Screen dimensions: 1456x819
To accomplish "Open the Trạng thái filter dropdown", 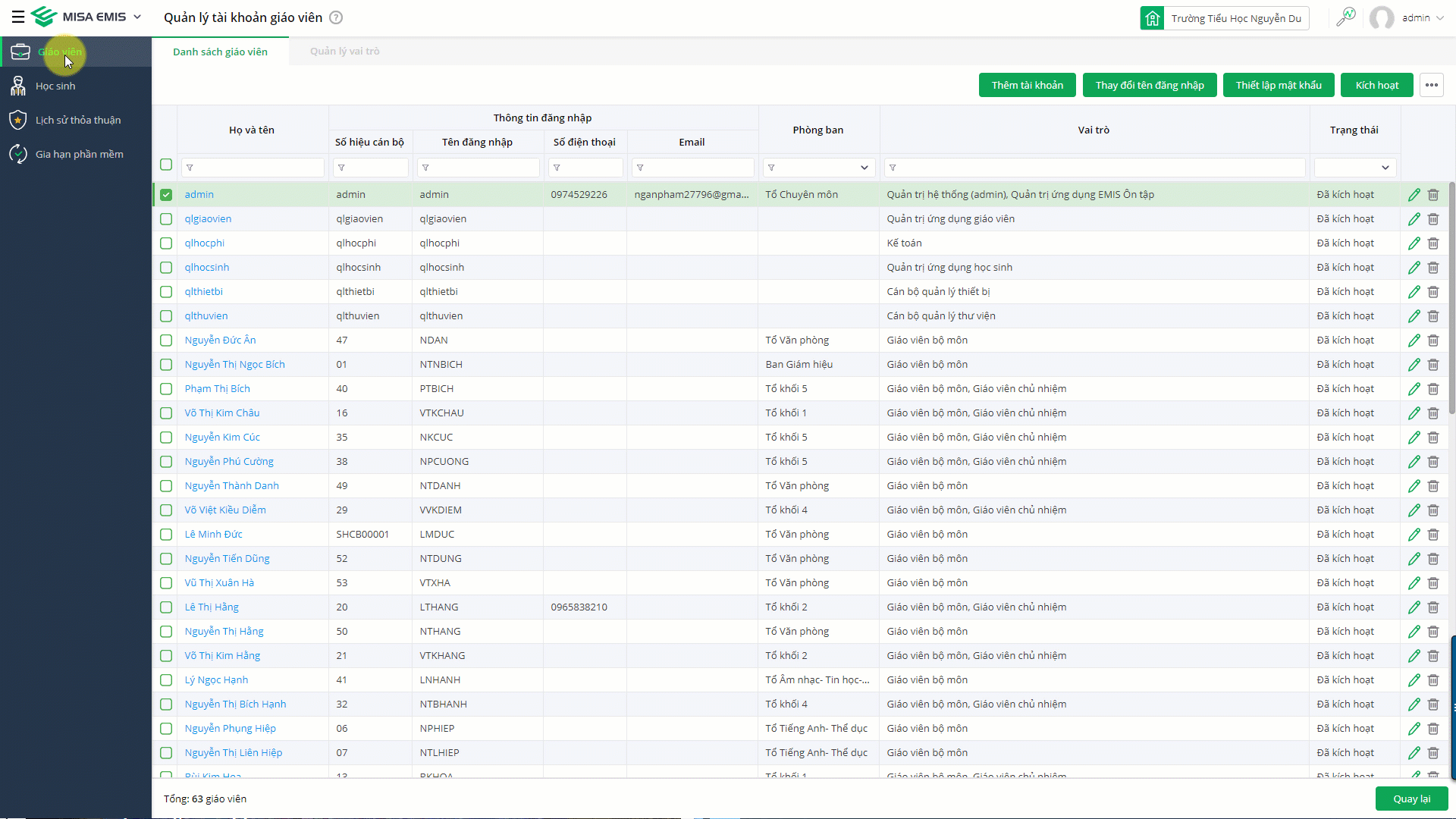I will (x=1385, y=168).
